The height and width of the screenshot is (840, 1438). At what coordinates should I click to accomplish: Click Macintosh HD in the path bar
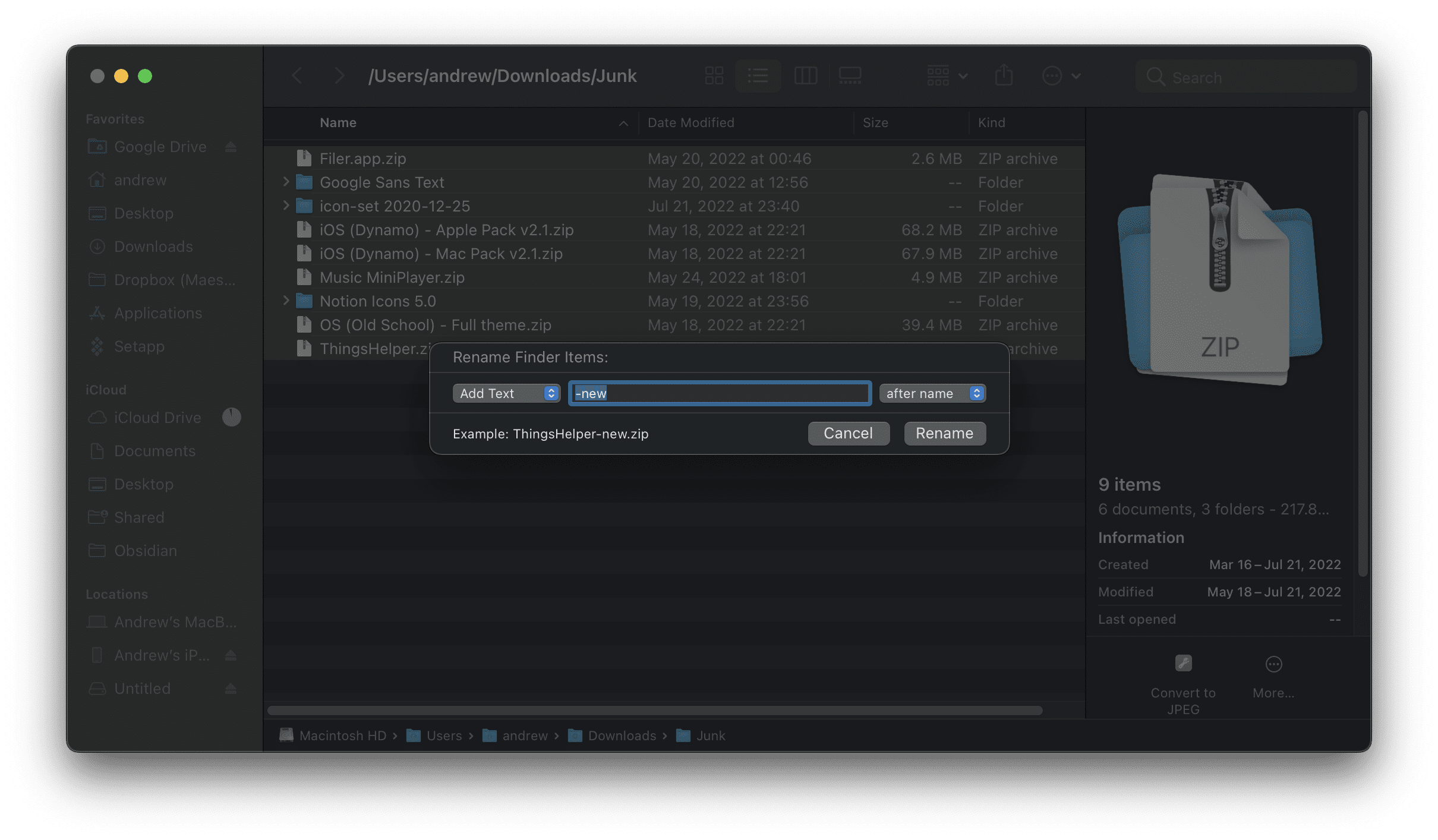tap(333, 735)
